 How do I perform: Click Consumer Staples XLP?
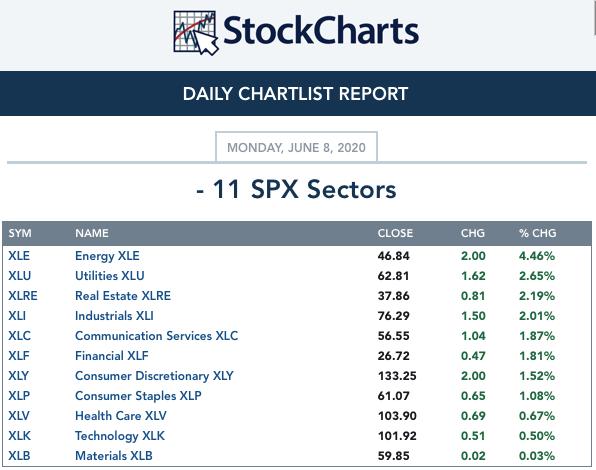138,396
